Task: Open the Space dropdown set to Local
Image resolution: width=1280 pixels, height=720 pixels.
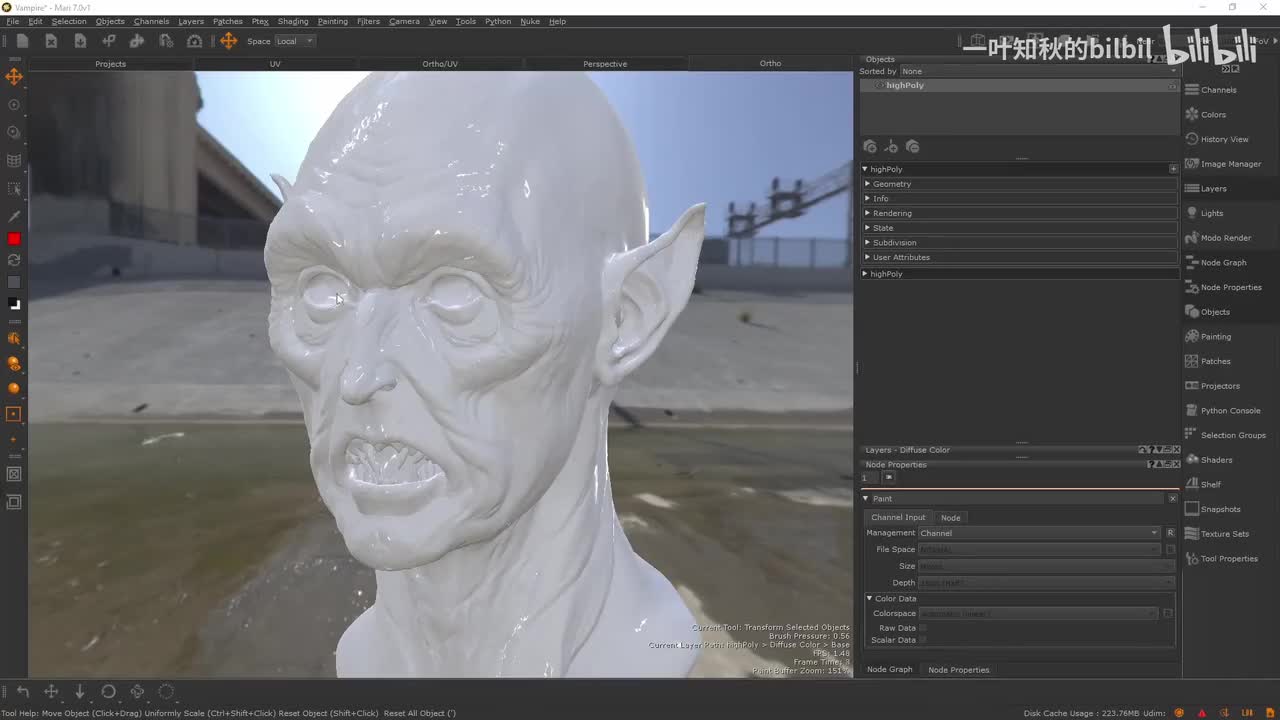Action: coord(295,41)
